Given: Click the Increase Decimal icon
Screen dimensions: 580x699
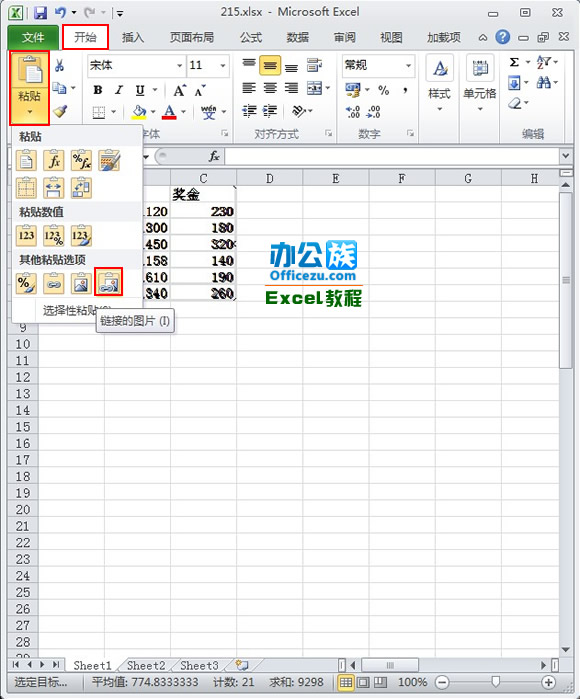Looking at the screenshot, I should pos(353,111).
